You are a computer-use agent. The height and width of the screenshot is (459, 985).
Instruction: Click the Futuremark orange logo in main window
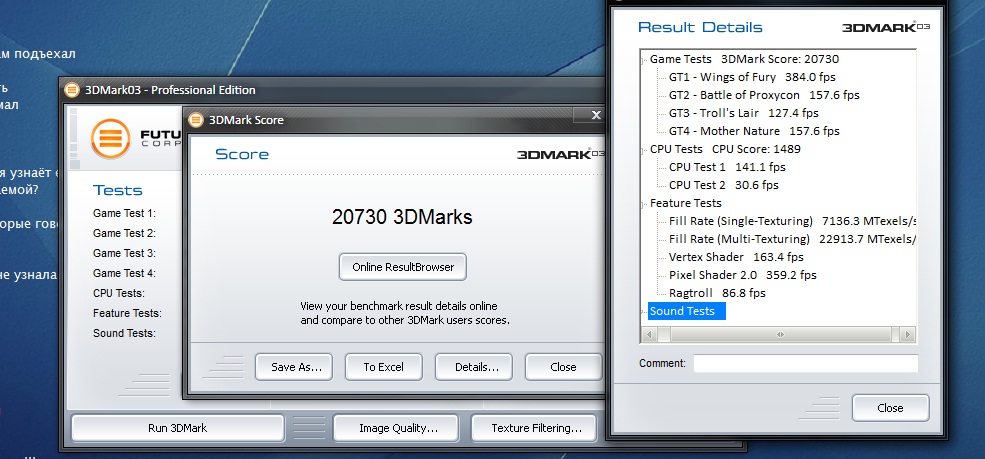[111, 139]
